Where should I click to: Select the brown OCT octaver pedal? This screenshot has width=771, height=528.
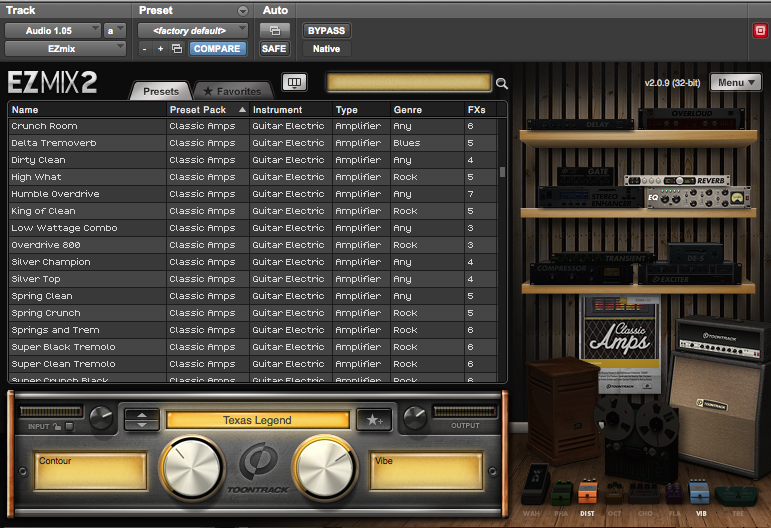coord(614,493)
